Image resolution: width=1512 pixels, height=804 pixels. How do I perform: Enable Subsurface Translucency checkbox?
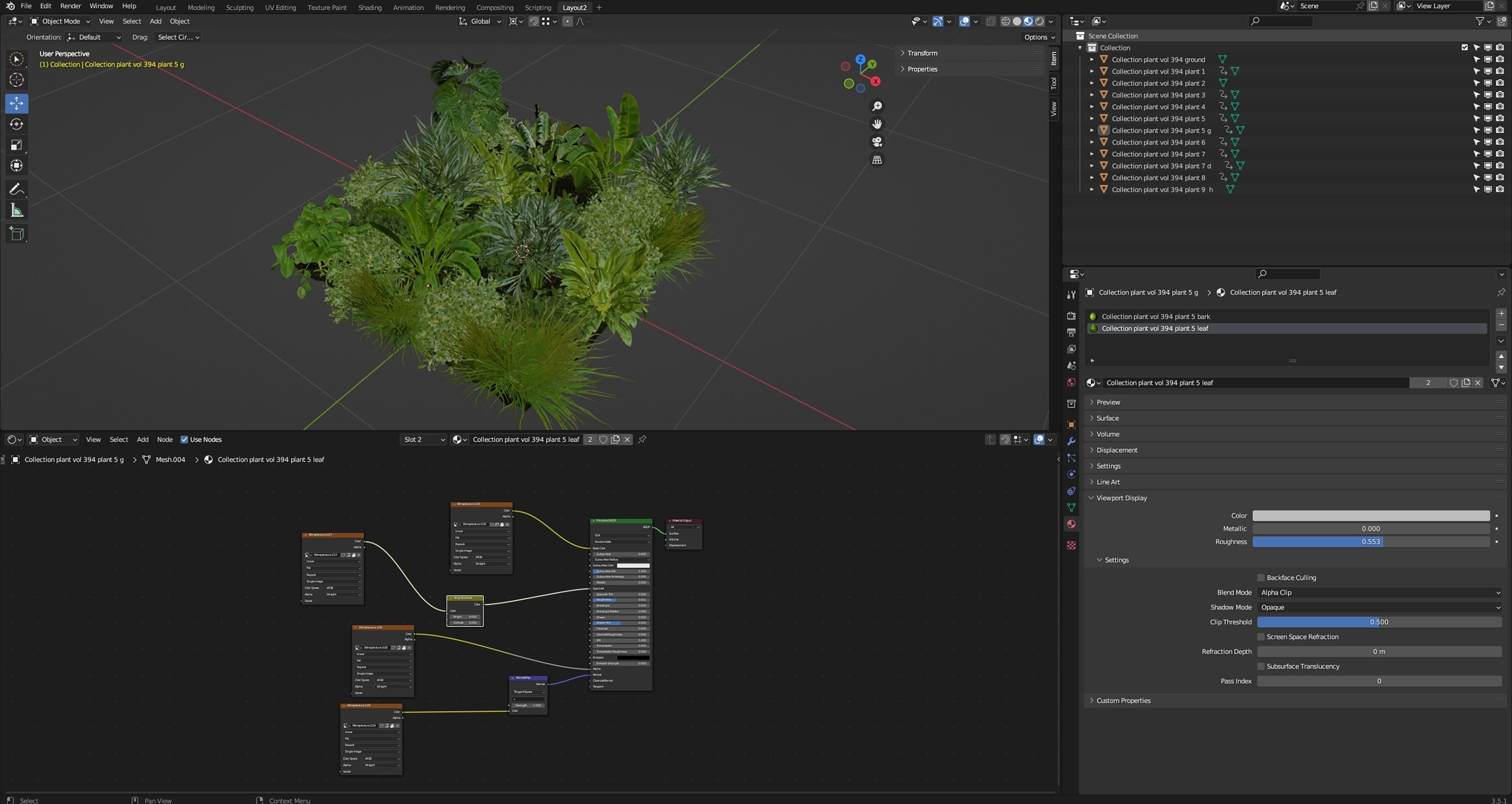coord(1261,666)
